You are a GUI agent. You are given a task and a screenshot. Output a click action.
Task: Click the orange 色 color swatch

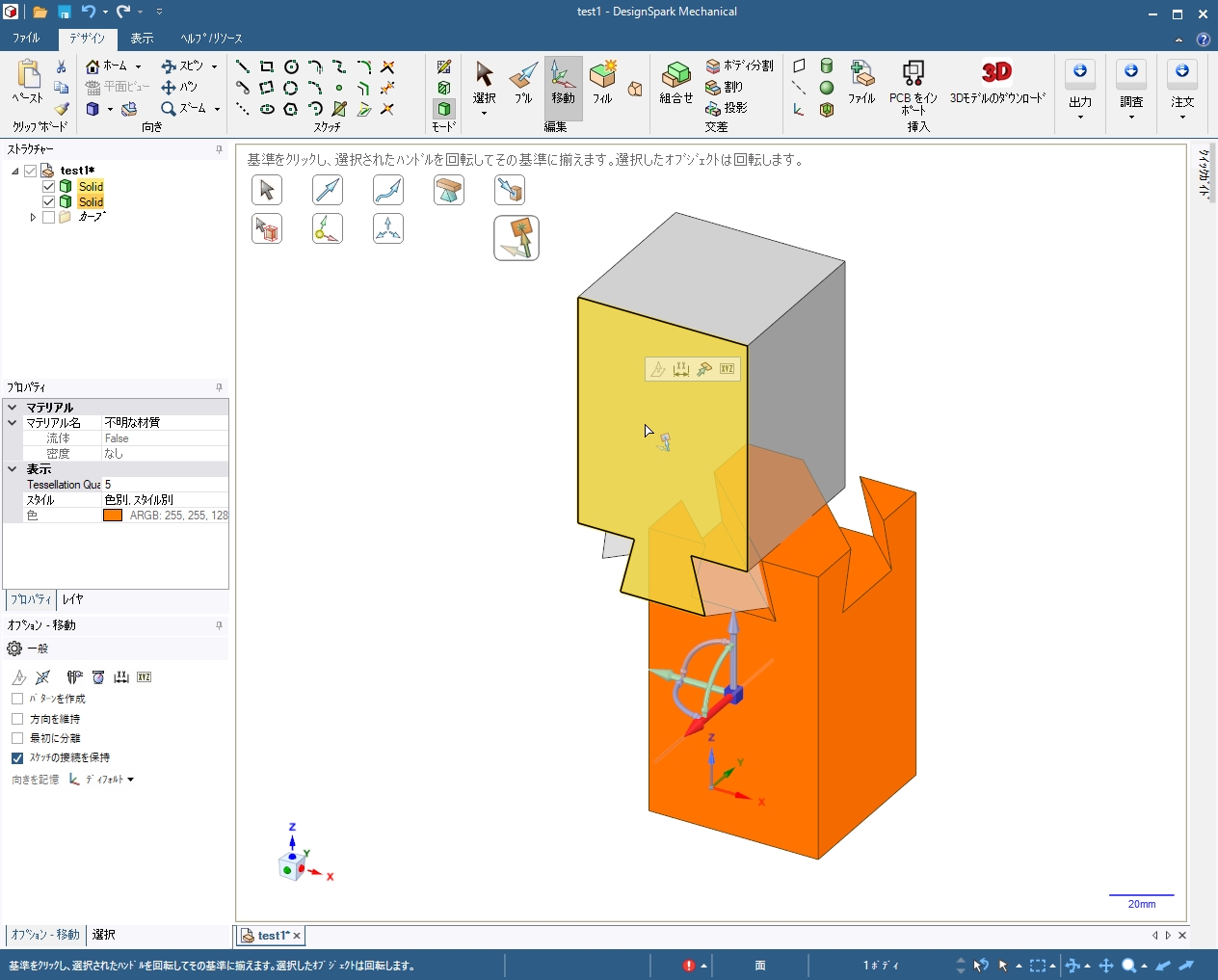113,516
